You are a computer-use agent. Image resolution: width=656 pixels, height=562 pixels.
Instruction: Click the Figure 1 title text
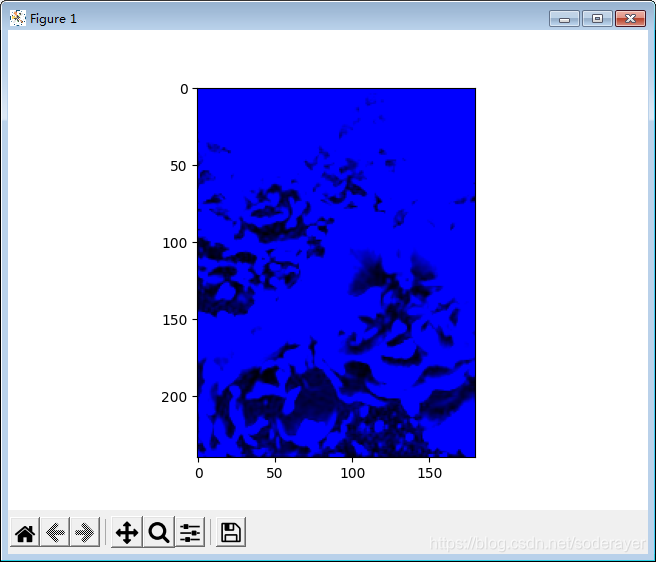[54, 19]
